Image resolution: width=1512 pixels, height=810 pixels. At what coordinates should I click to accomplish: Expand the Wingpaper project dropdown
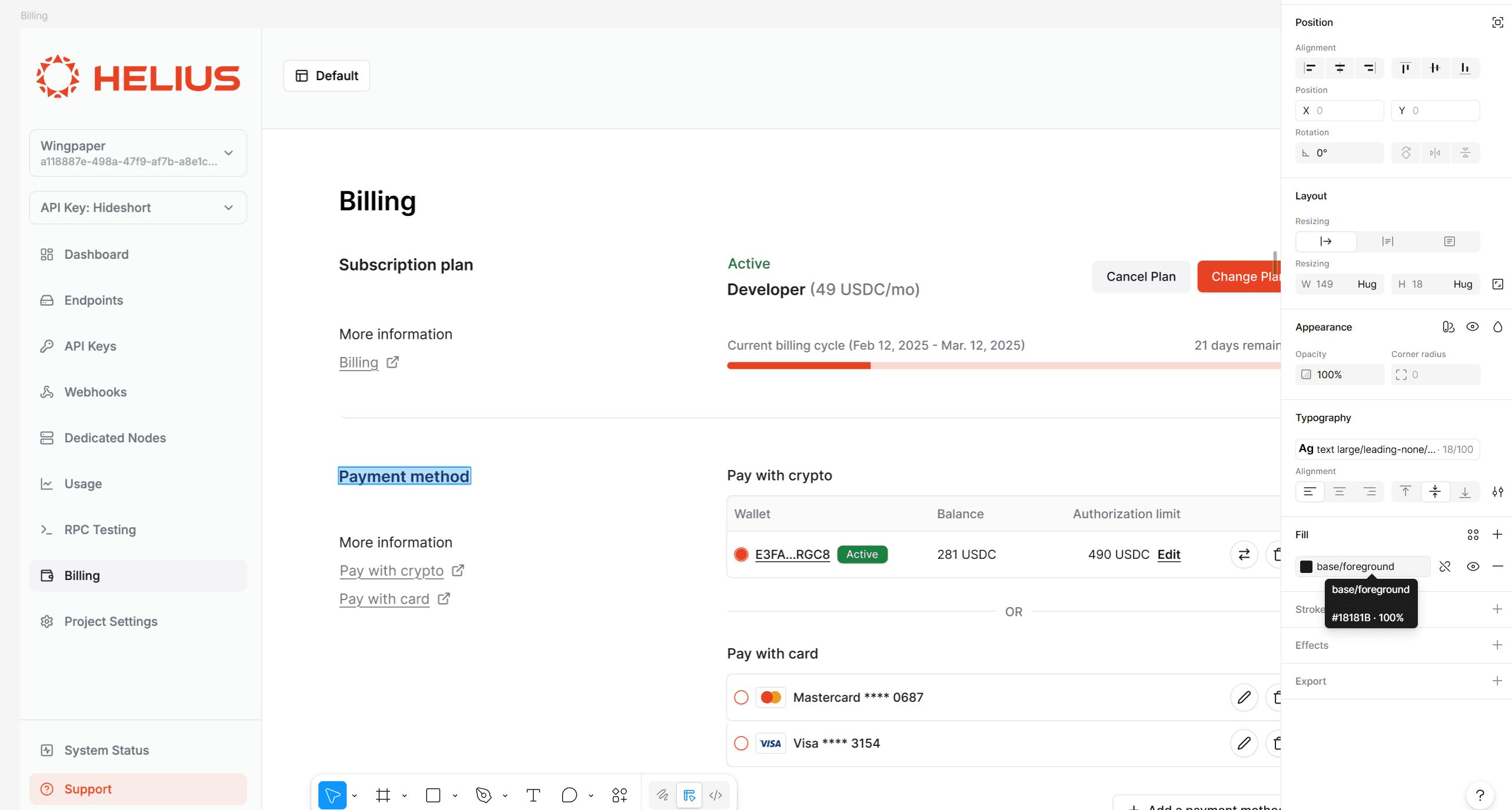point(228,153)
